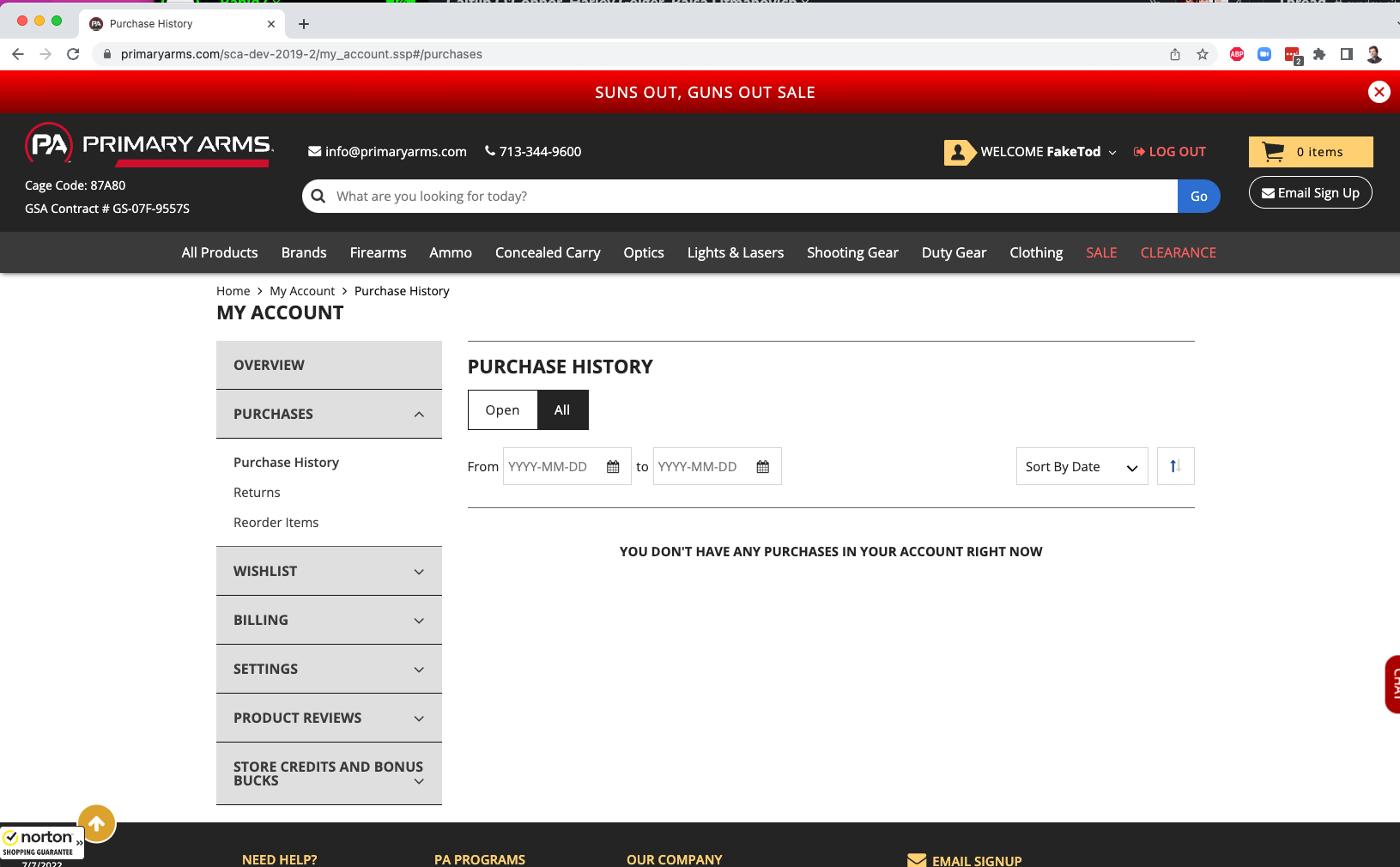Click the scroll-to-top orange arrow

click(97, 824)
